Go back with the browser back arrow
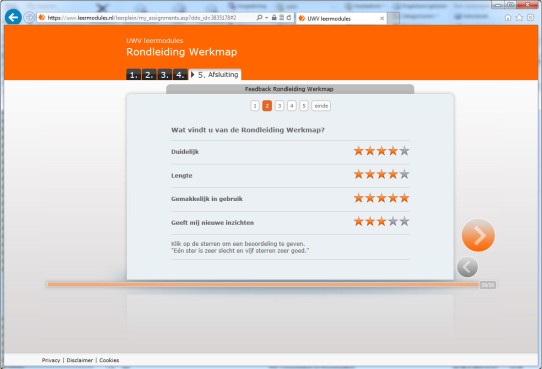Viewport: 542px width, 369px height. point(13,17)
